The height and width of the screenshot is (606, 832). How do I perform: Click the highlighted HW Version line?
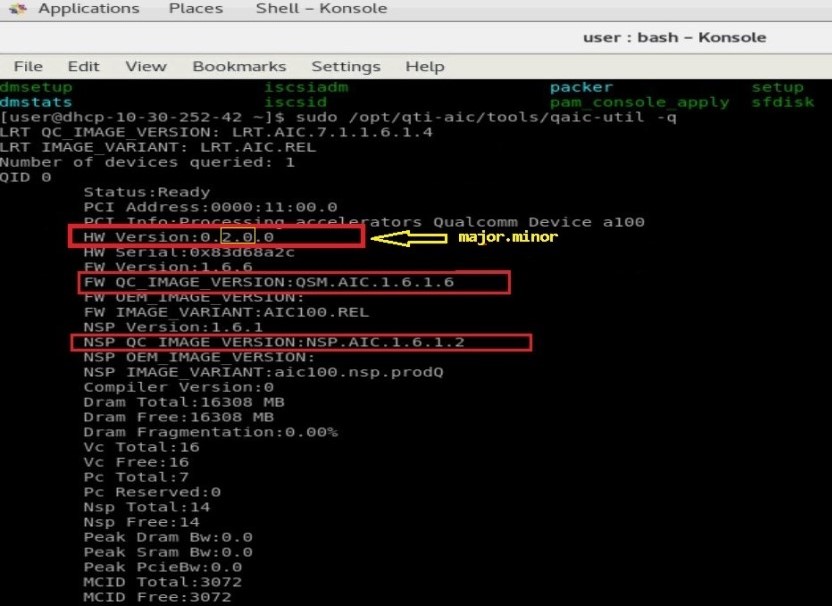pos(215,237)
